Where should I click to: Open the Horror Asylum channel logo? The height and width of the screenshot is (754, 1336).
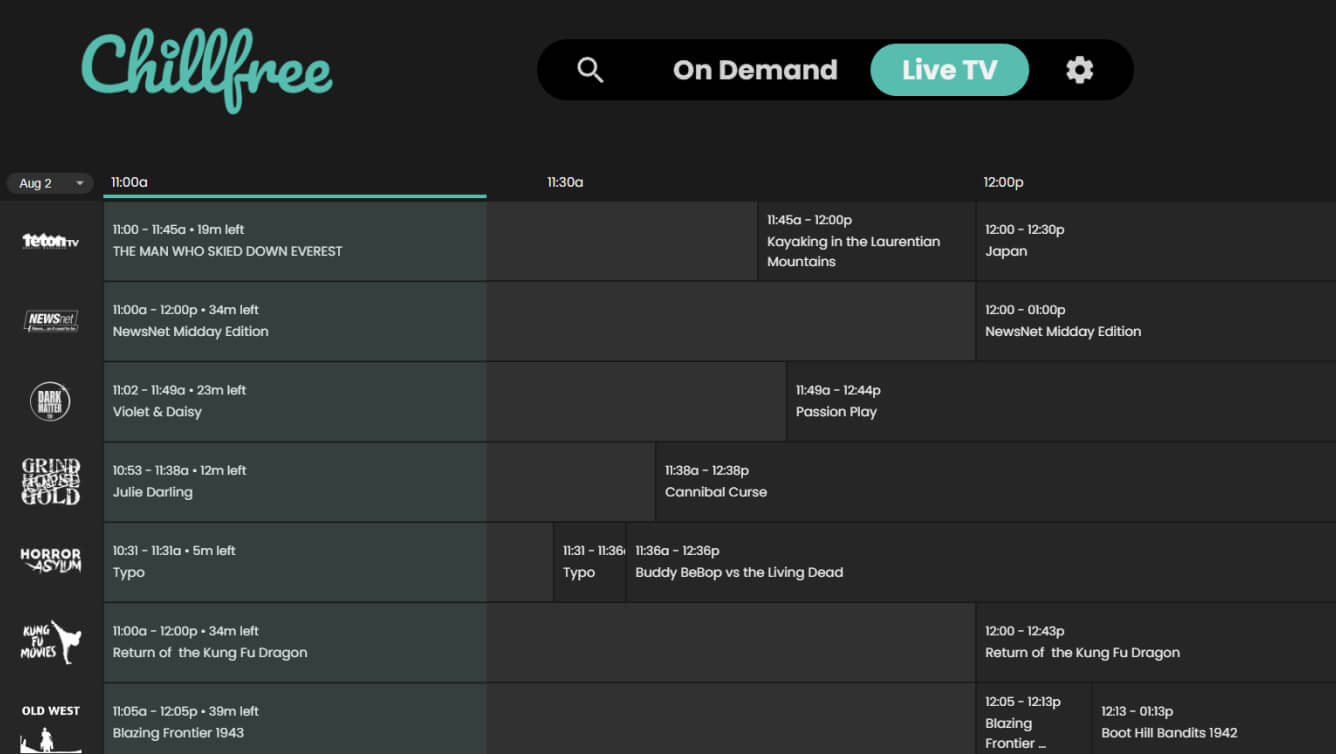50,561
